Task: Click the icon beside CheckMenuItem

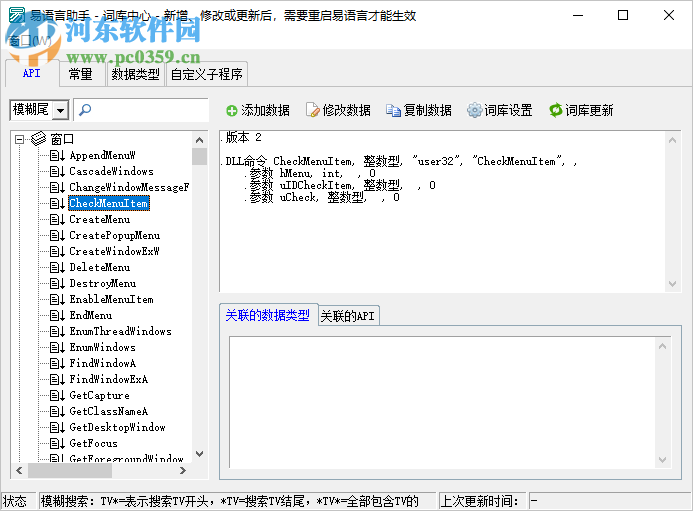Action: tap(57, 203)
